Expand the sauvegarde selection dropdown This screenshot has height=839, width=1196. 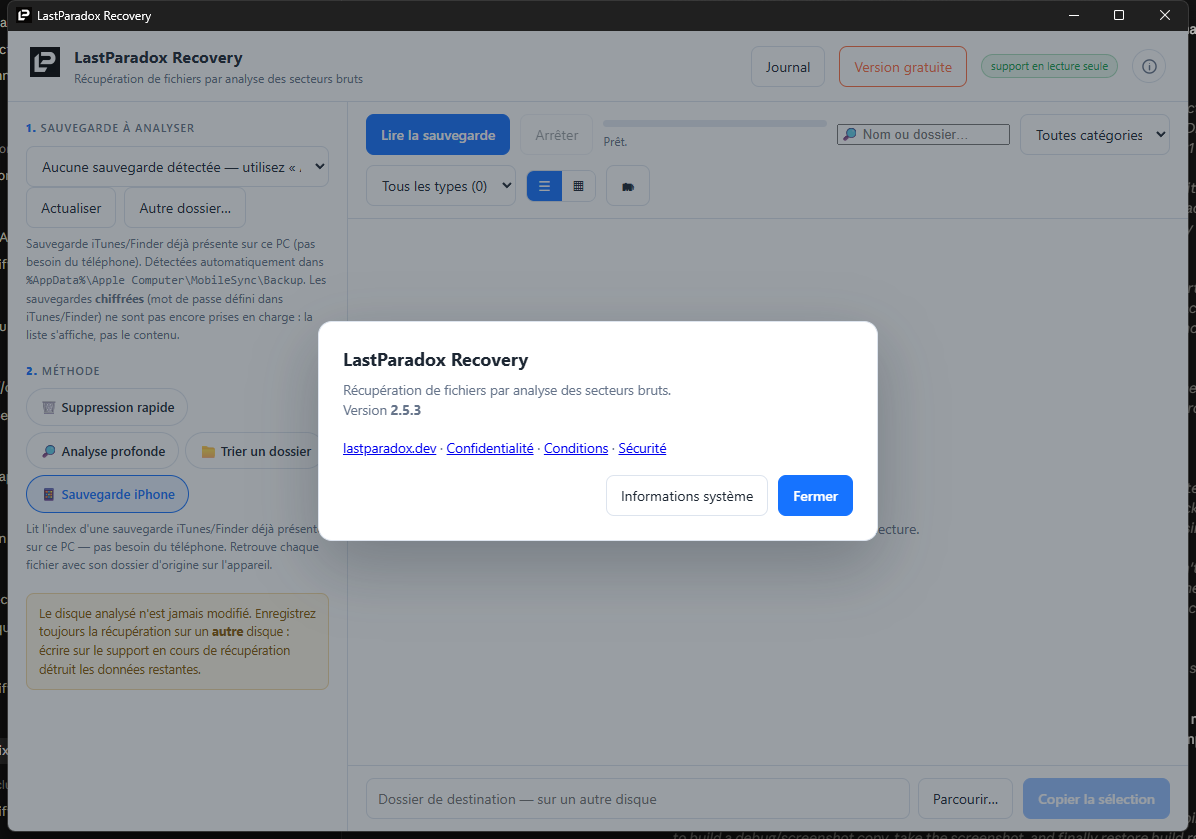(178, 167)
